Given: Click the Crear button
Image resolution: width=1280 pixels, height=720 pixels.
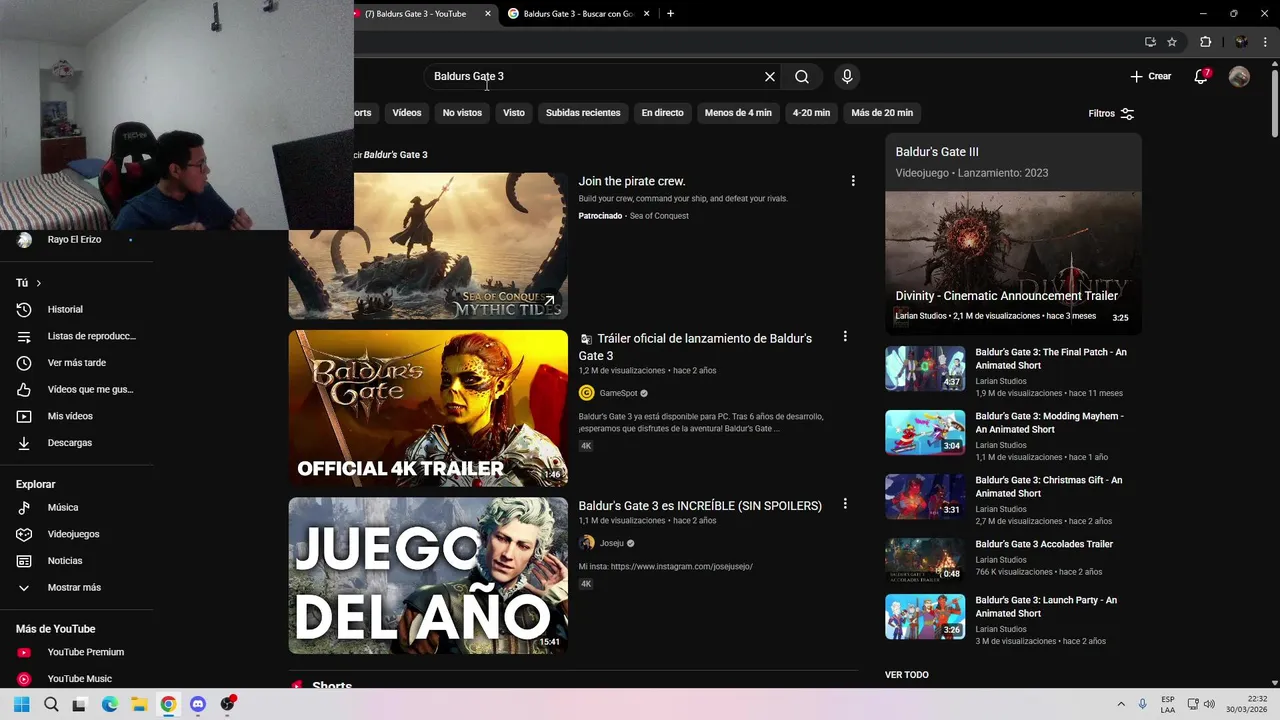Looking at the screenshot, I should click(1150, 76).
